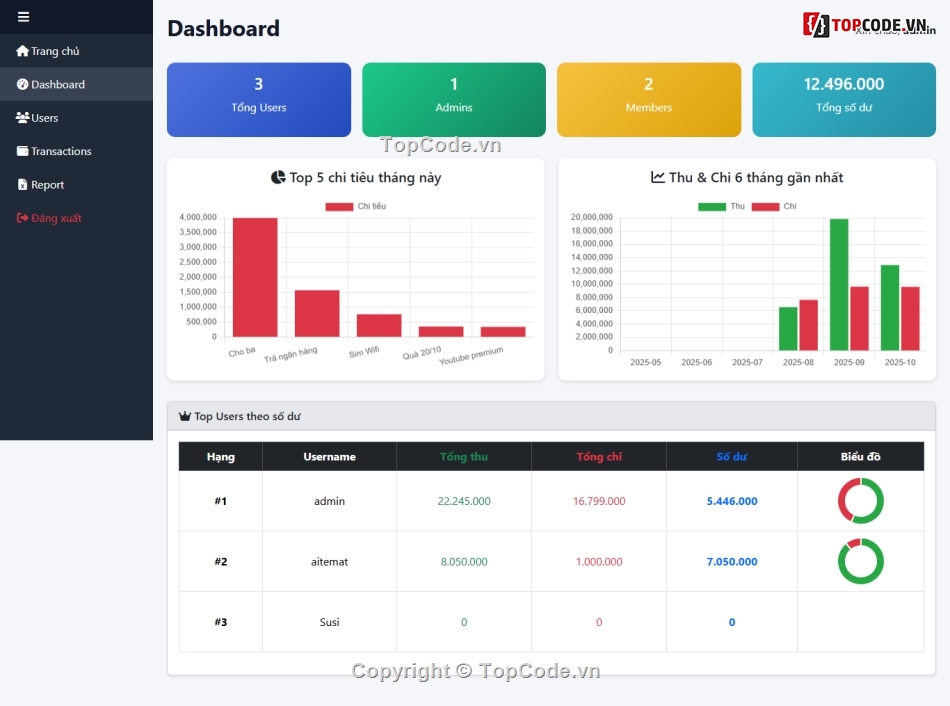Click the sign-out icon next to Đăng xuất
This screenshot has width=950, height=706.
pyautogui.click(x=21, y=217)
